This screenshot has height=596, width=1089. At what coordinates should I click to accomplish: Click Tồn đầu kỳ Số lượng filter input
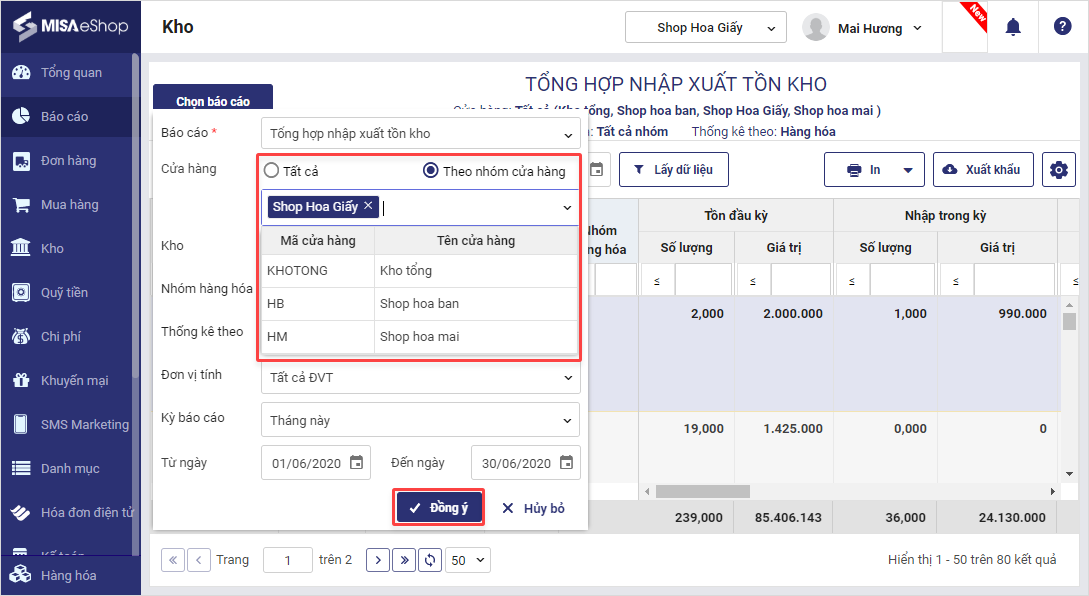coord(703,281)
